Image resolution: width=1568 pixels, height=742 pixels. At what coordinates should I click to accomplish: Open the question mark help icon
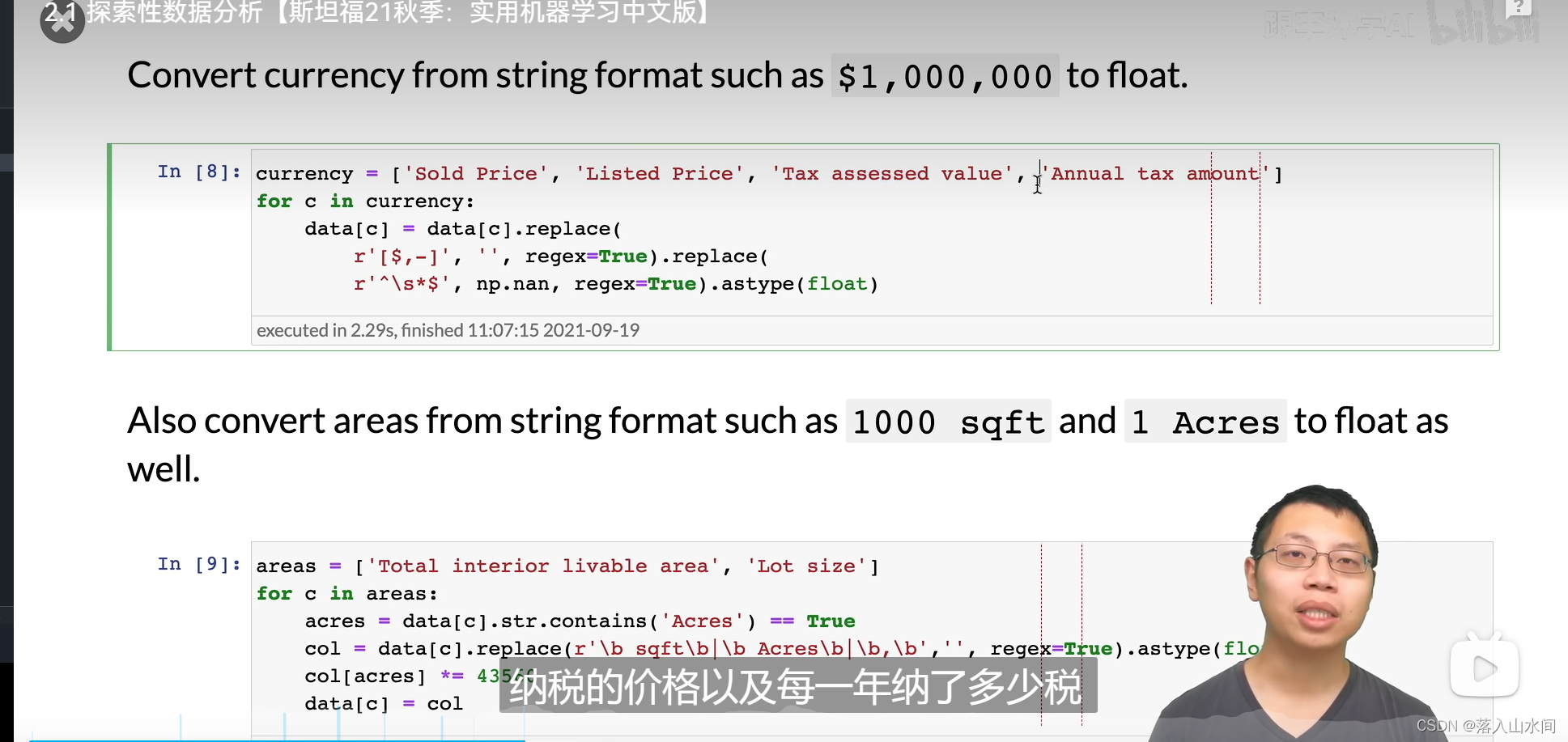tap(1519, 7)
